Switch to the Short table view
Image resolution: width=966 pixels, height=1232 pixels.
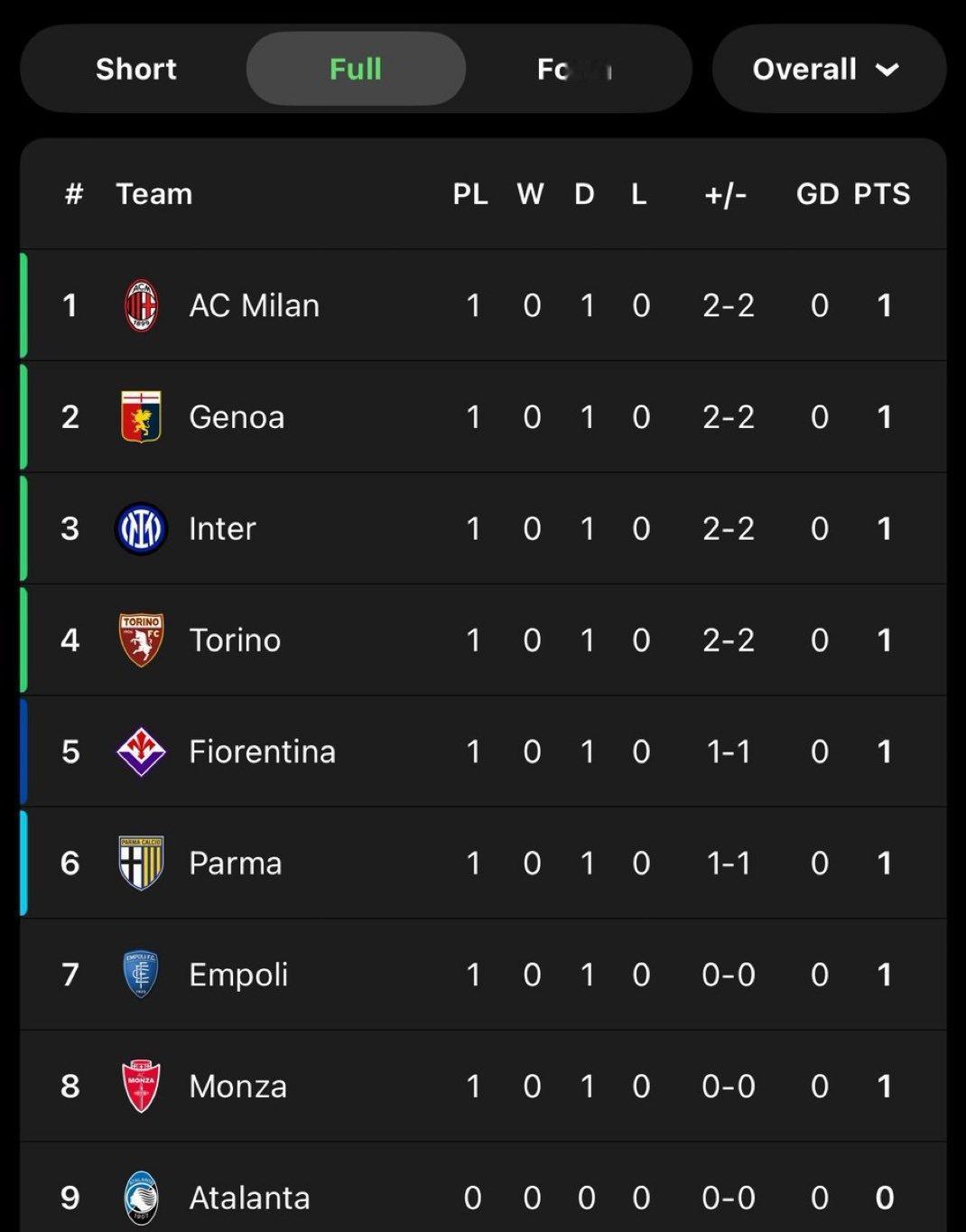click(x=136, y=69)
